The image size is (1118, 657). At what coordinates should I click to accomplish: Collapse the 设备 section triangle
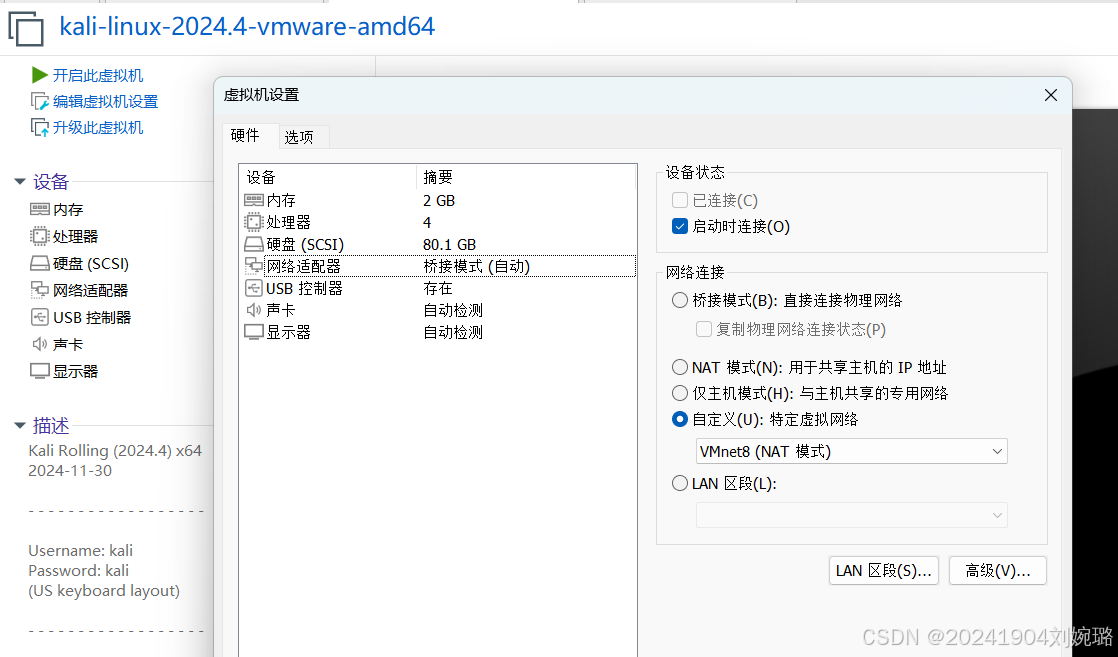20,182
